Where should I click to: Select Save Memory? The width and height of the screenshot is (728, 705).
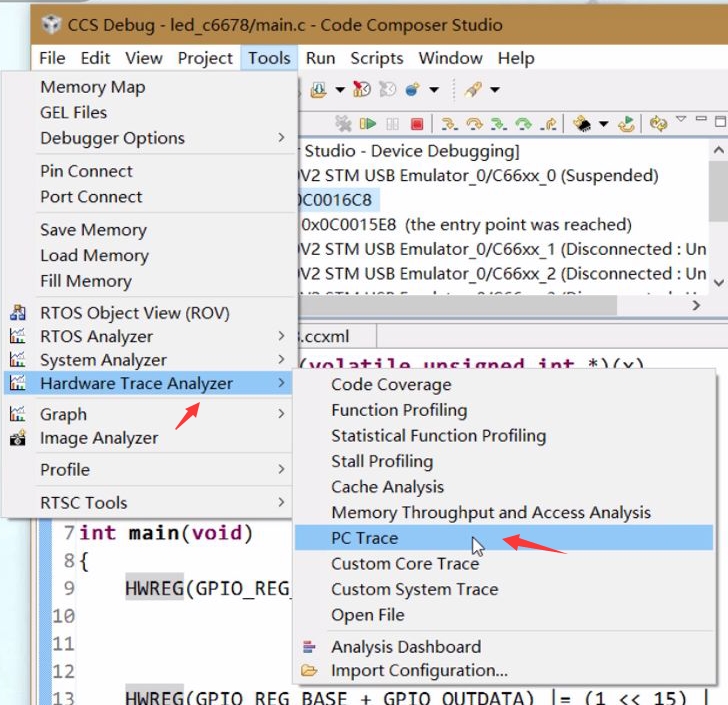(150, 230)
